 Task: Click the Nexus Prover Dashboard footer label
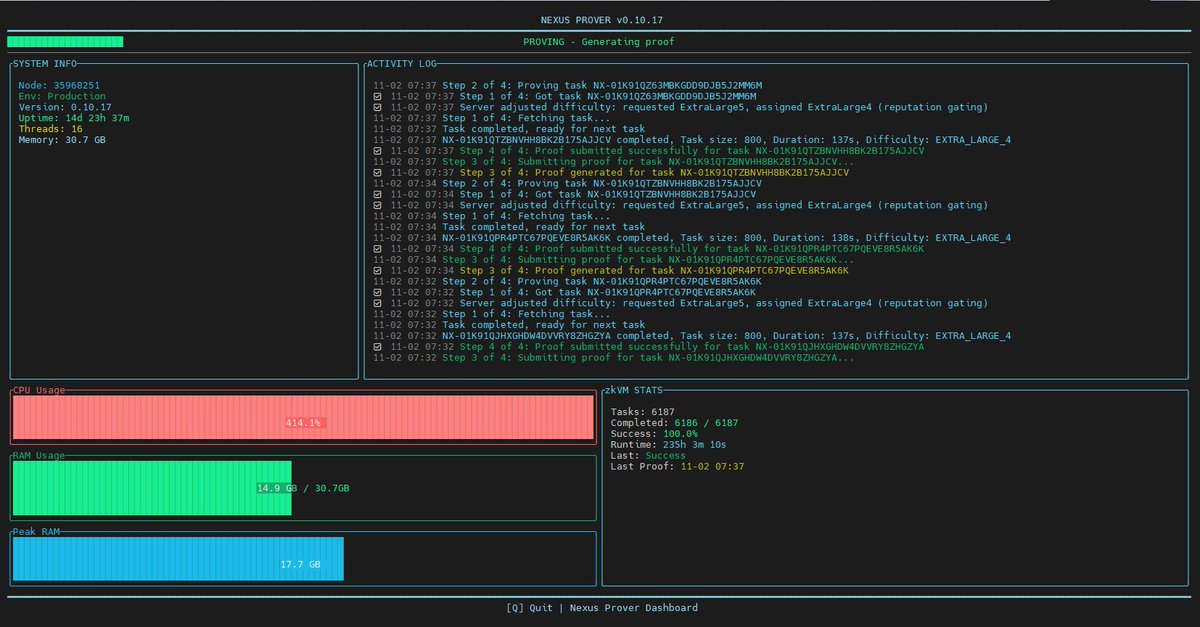tap(634, 607)
